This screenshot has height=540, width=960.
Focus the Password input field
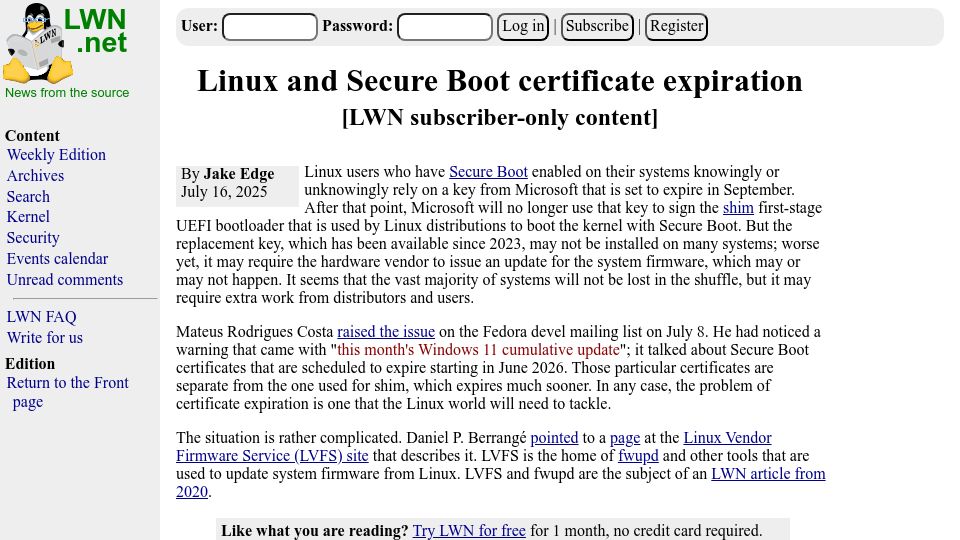444,27
